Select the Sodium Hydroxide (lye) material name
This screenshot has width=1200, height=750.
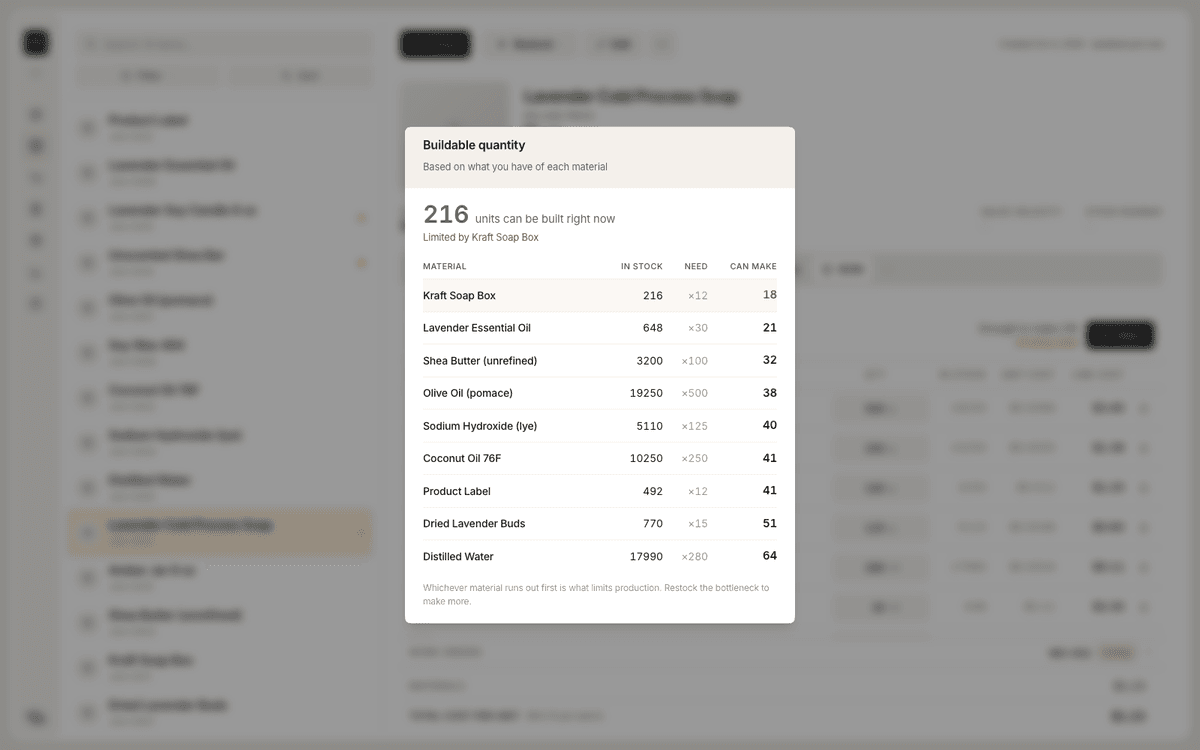(x=480, y=426)
